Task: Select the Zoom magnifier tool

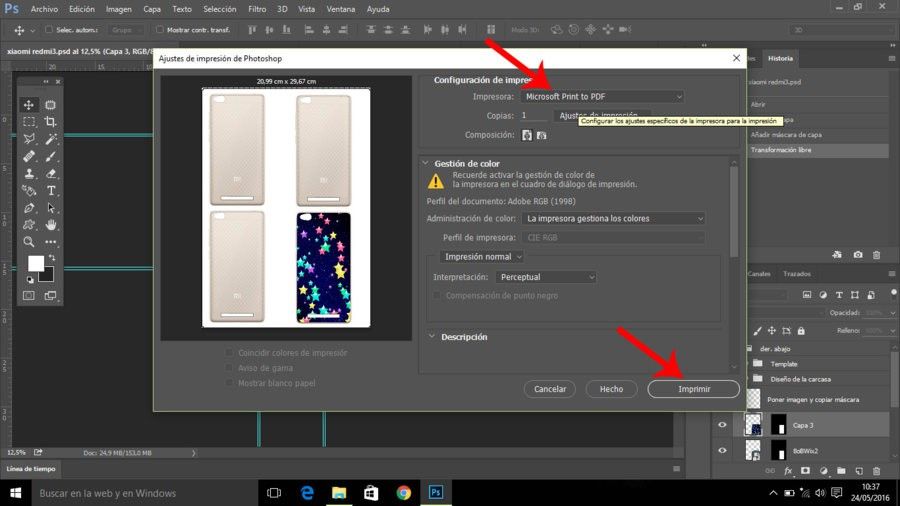Action: pos(28,242)
